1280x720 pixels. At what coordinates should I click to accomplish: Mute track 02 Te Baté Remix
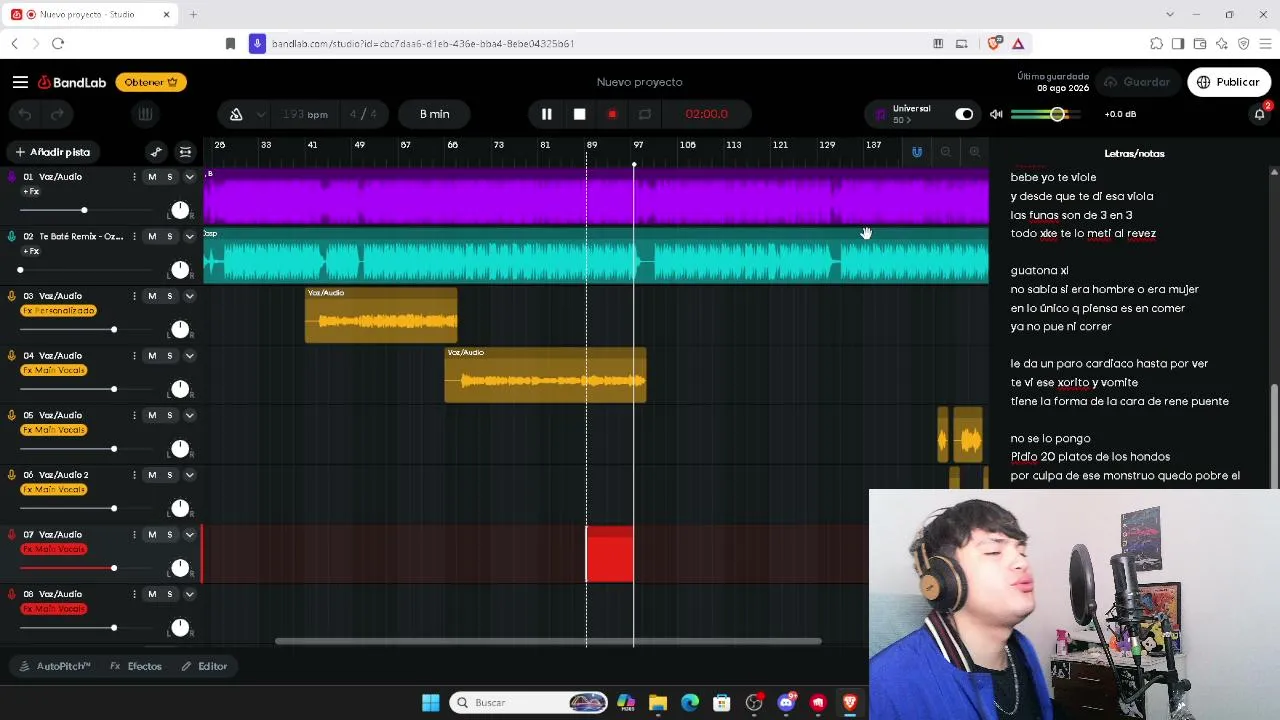pos(152,236)
